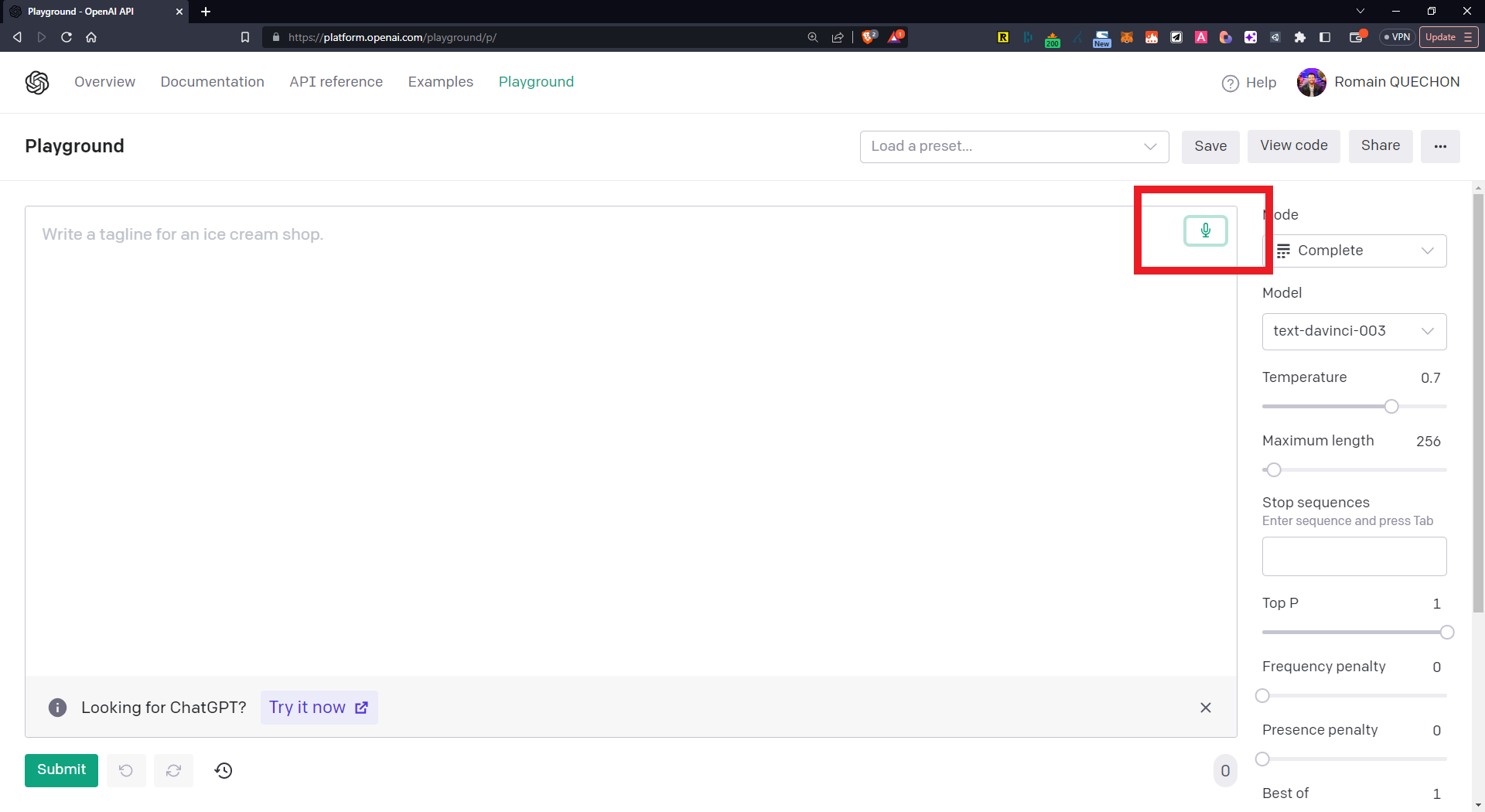Toggle the VPN button
Screen dimensions: 1485x812
coord(1398,37)
